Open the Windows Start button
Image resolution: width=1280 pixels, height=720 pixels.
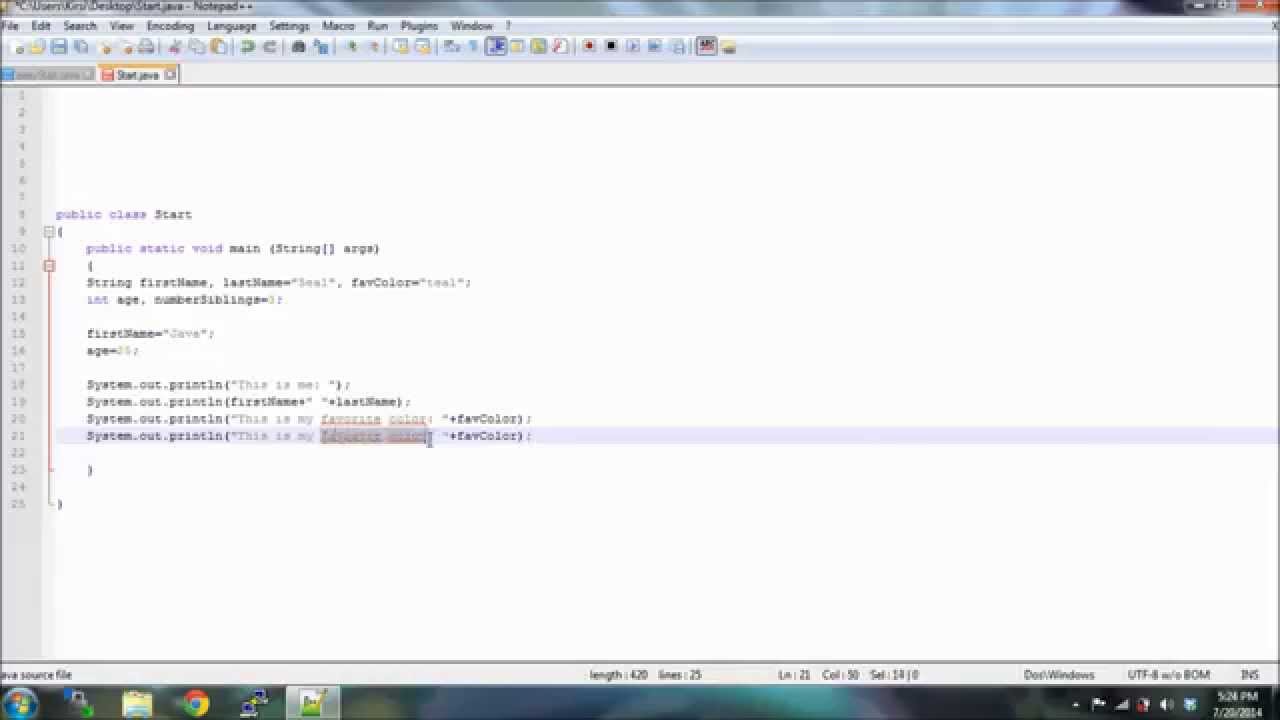[x=20, y=704]
